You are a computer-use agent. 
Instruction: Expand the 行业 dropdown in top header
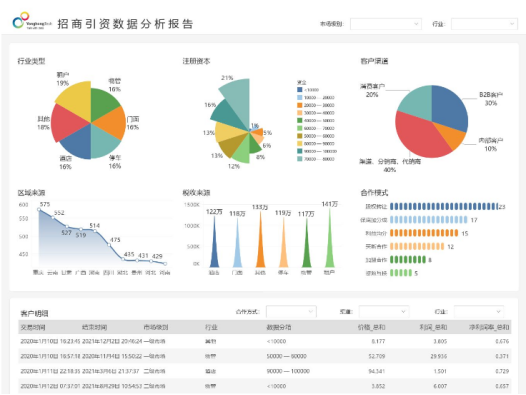tap(484, 24)
